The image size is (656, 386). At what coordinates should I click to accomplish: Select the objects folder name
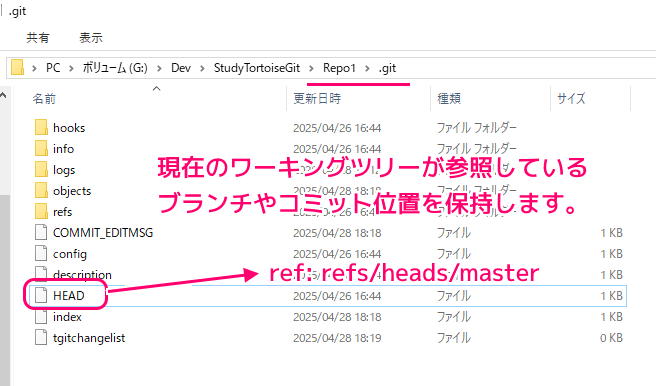tap(72, 191)
